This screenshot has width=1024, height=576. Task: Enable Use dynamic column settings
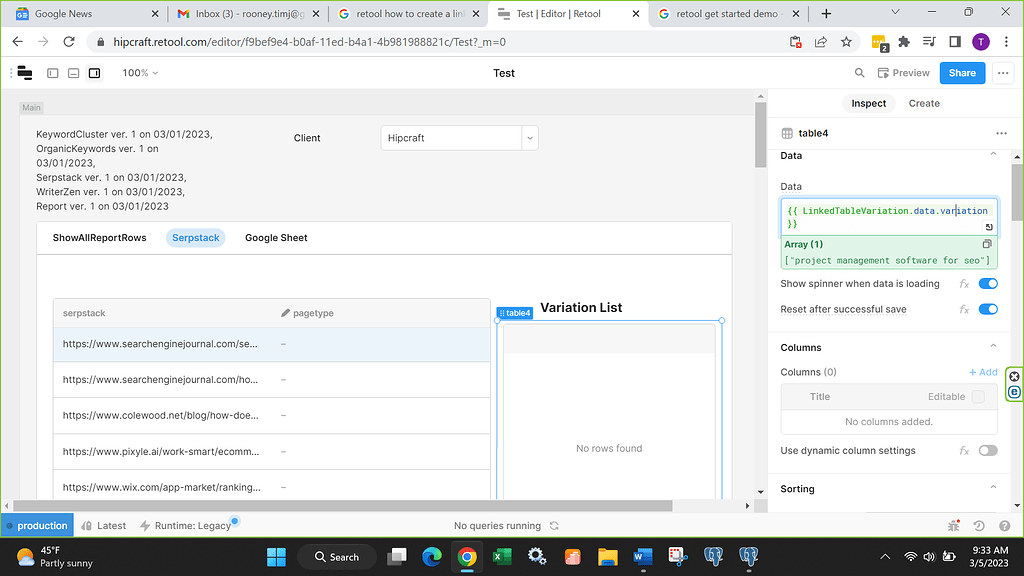tap(988, 451)
